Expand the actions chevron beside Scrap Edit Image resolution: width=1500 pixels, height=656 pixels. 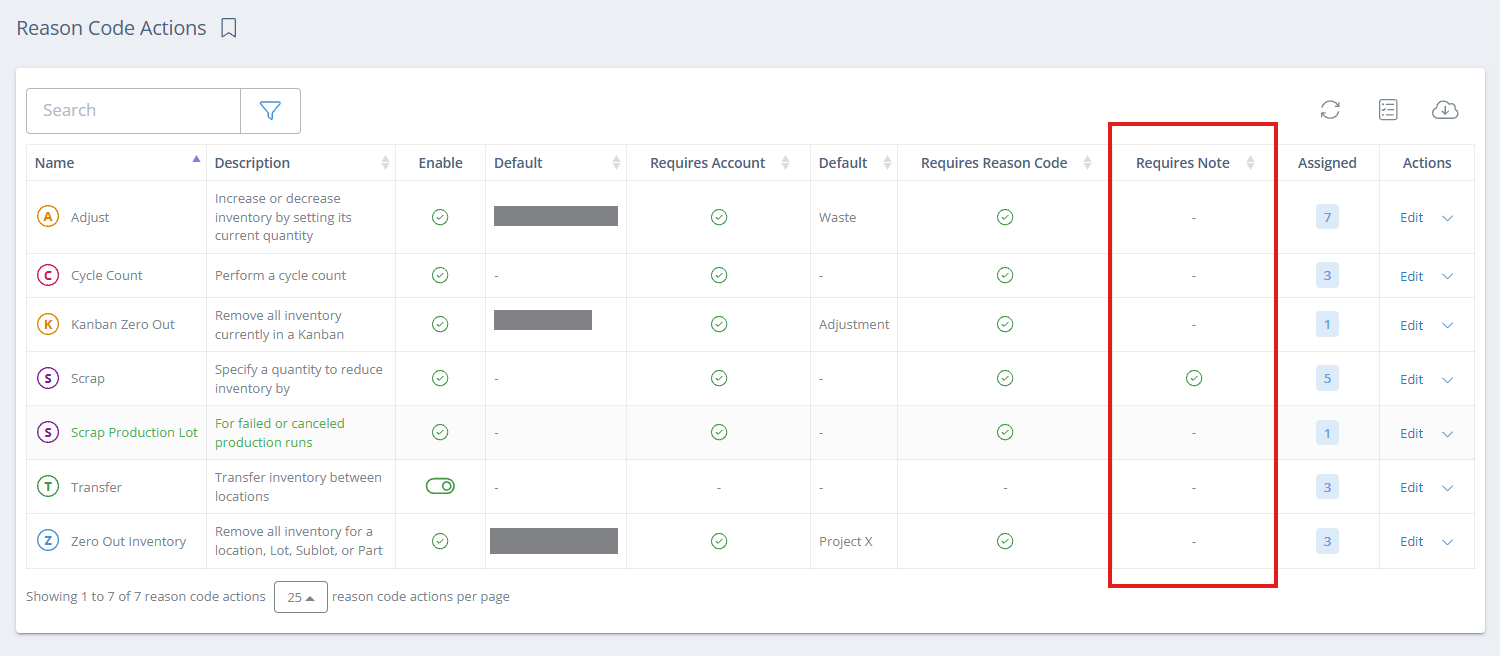[1447, 379]
